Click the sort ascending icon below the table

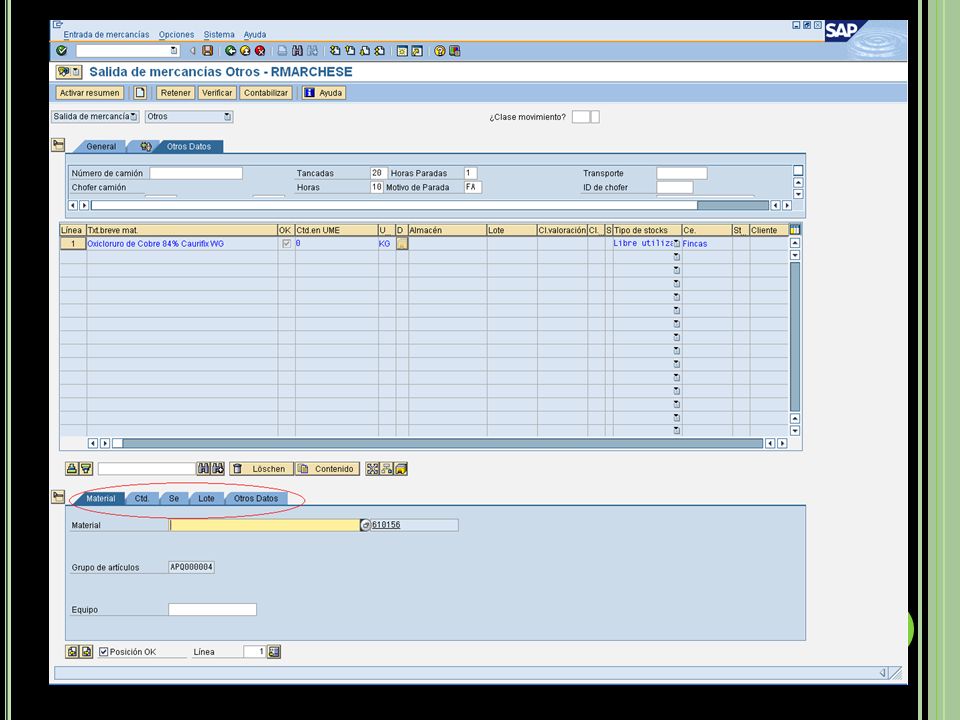pos(72,469)
